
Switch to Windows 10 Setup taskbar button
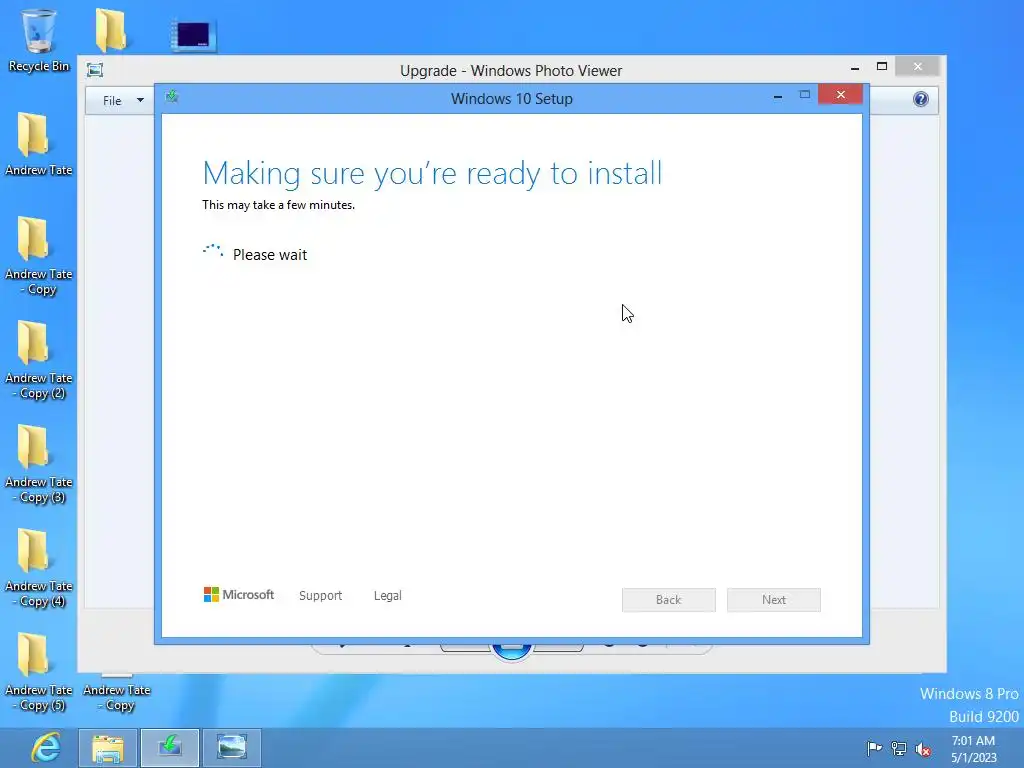point(170,748)
